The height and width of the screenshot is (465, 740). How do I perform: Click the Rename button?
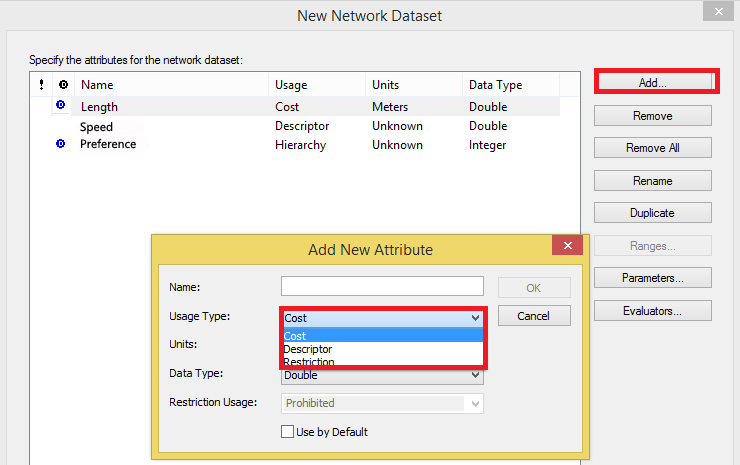(652, 181)
